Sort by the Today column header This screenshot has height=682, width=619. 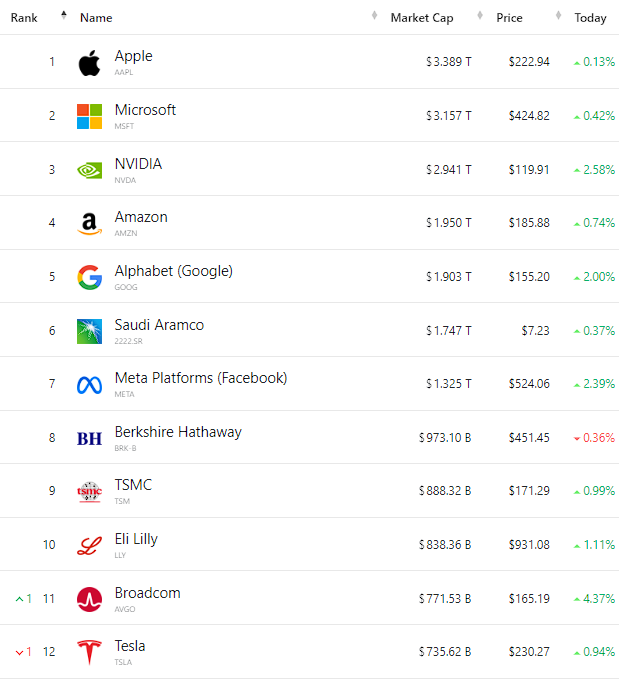click(590, 18)
